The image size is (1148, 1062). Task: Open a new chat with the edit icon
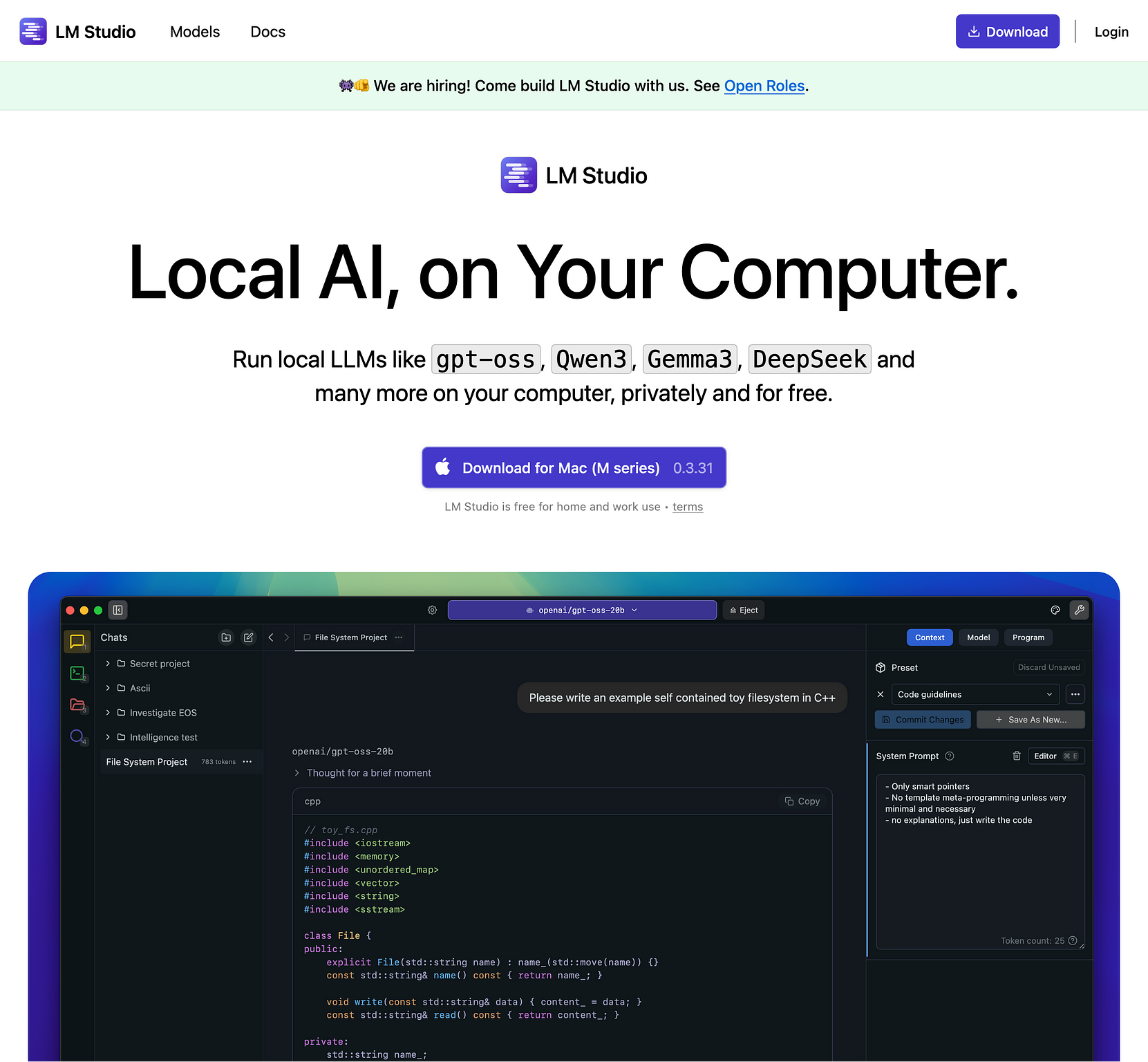tap(248, 637)
